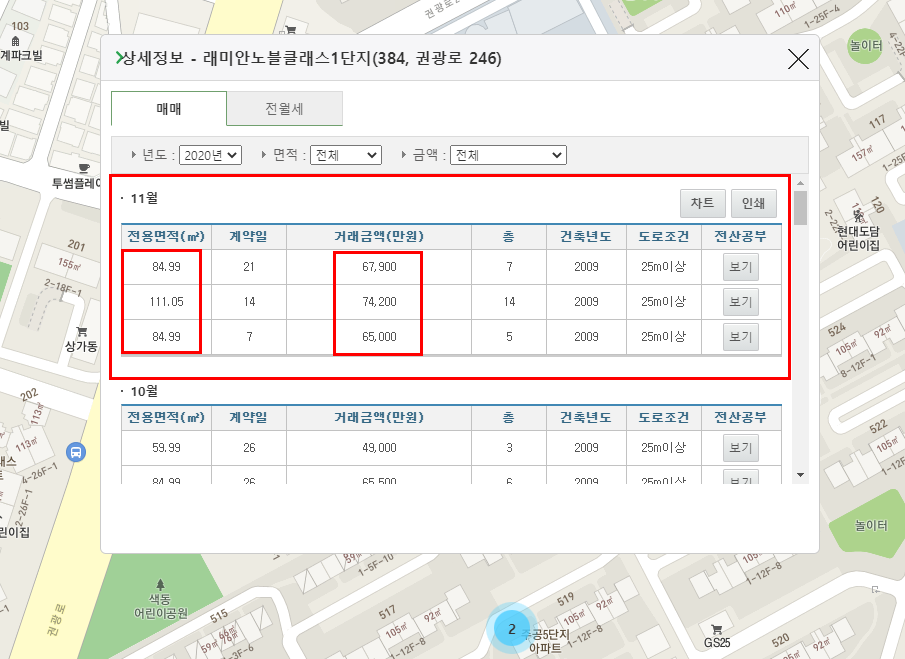905x659 pixels.
Task: Click 보기 for the 74,200 transaction
Action: click(741, 302)
